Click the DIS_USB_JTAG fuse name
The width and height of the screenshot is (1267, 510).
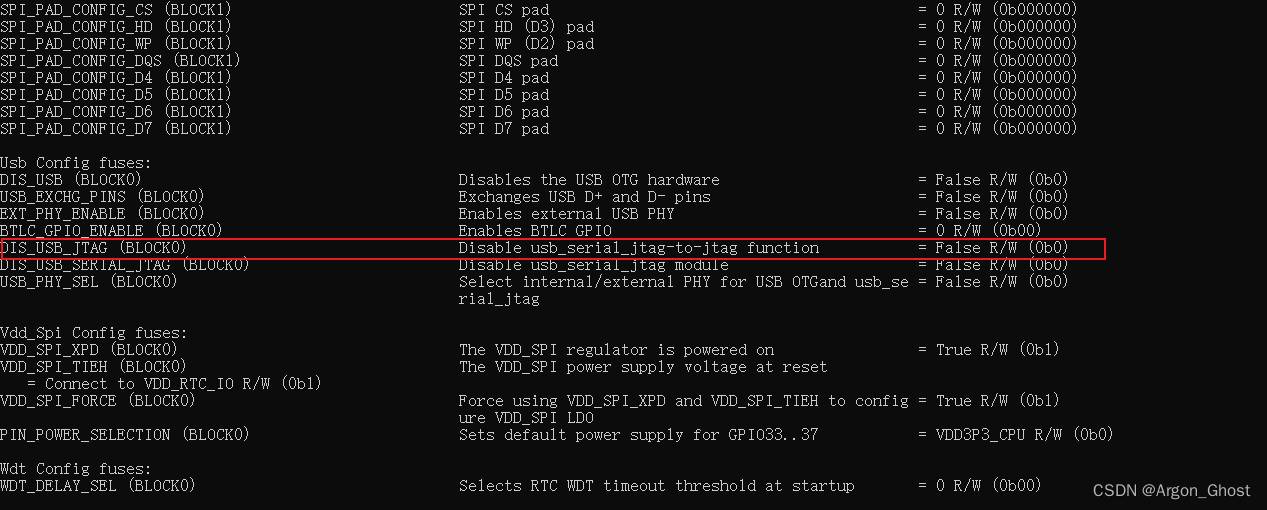[54, 248]
